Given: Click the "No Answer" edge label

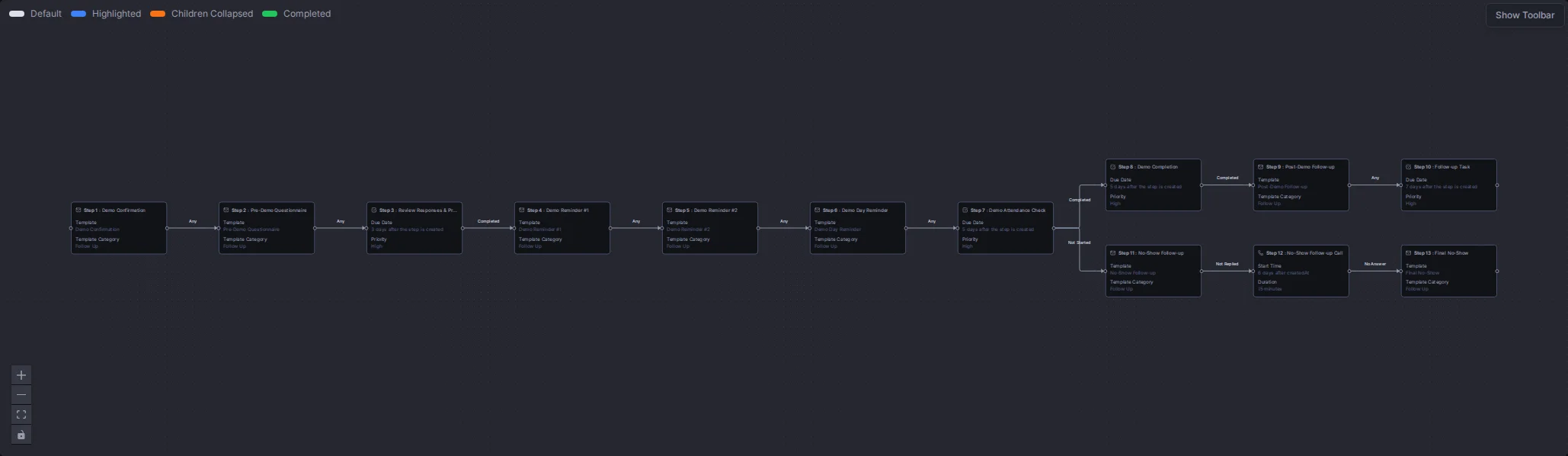Looking at the screenshot, I should (x=1375, y=264).
